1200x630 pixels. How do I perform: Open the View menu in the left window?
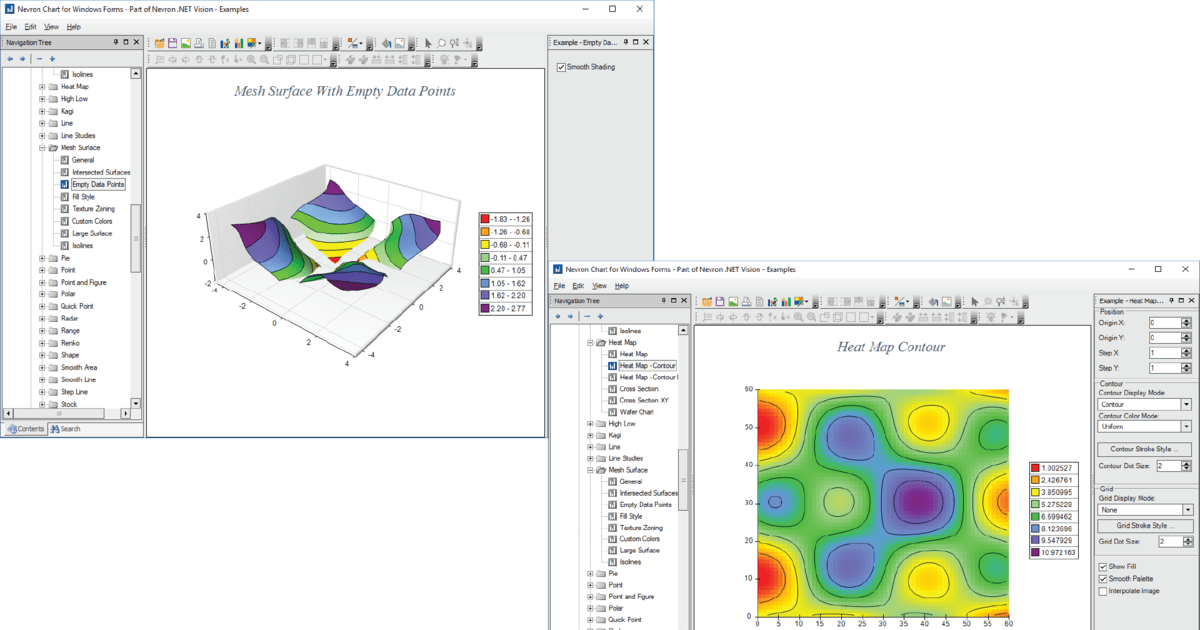[51, 26]
